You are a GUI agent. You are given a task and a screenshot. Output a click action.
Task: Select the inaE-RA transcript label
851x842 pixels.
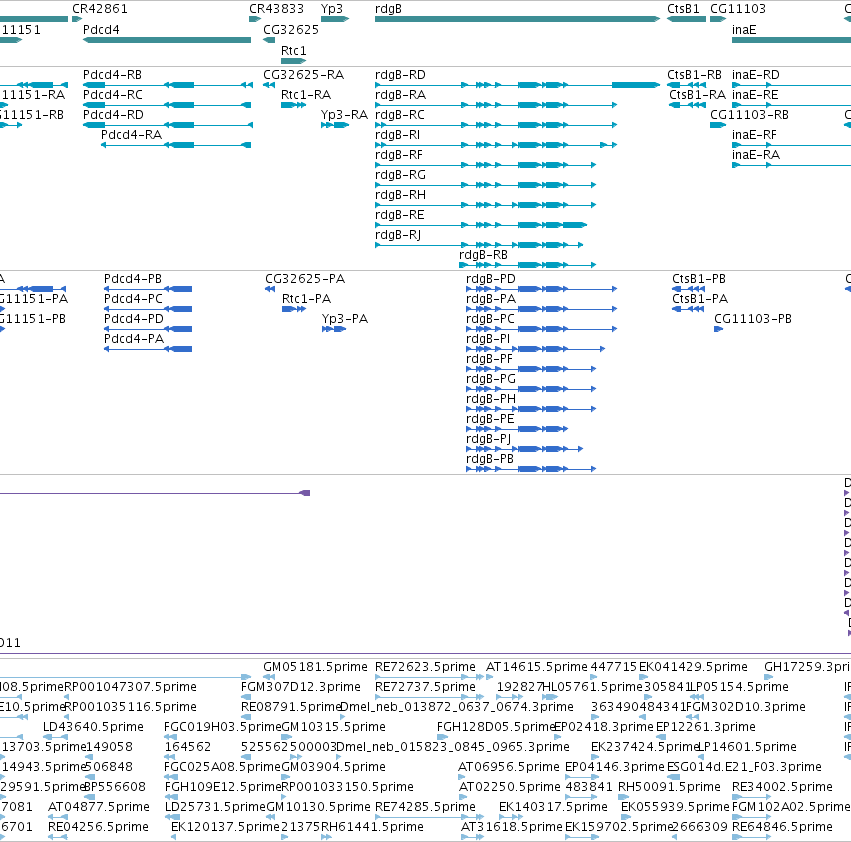(755, 155)
